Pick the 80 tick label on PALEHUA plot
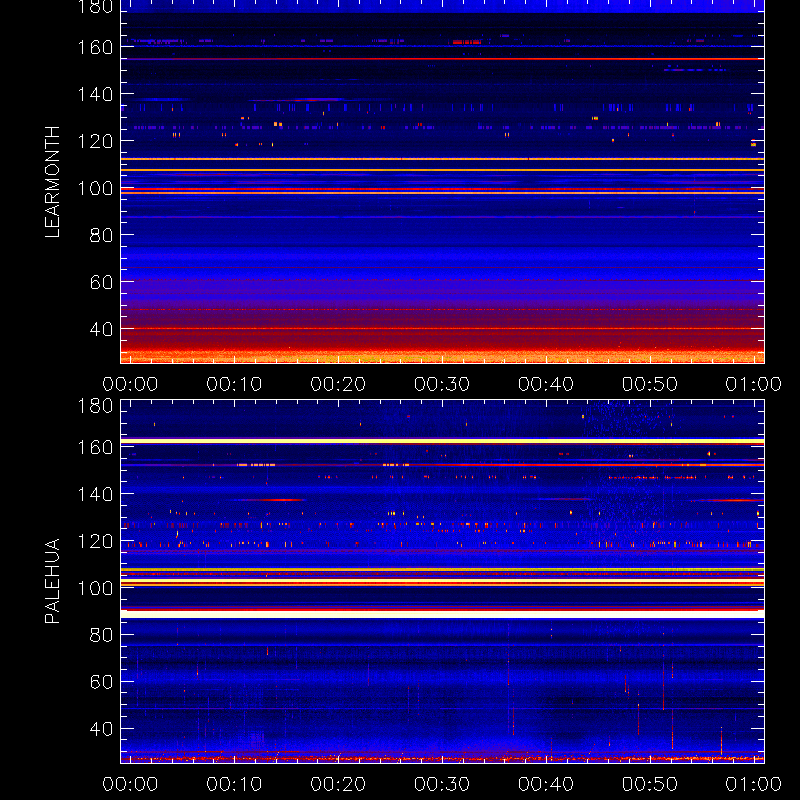 click(x=101, y=635)
